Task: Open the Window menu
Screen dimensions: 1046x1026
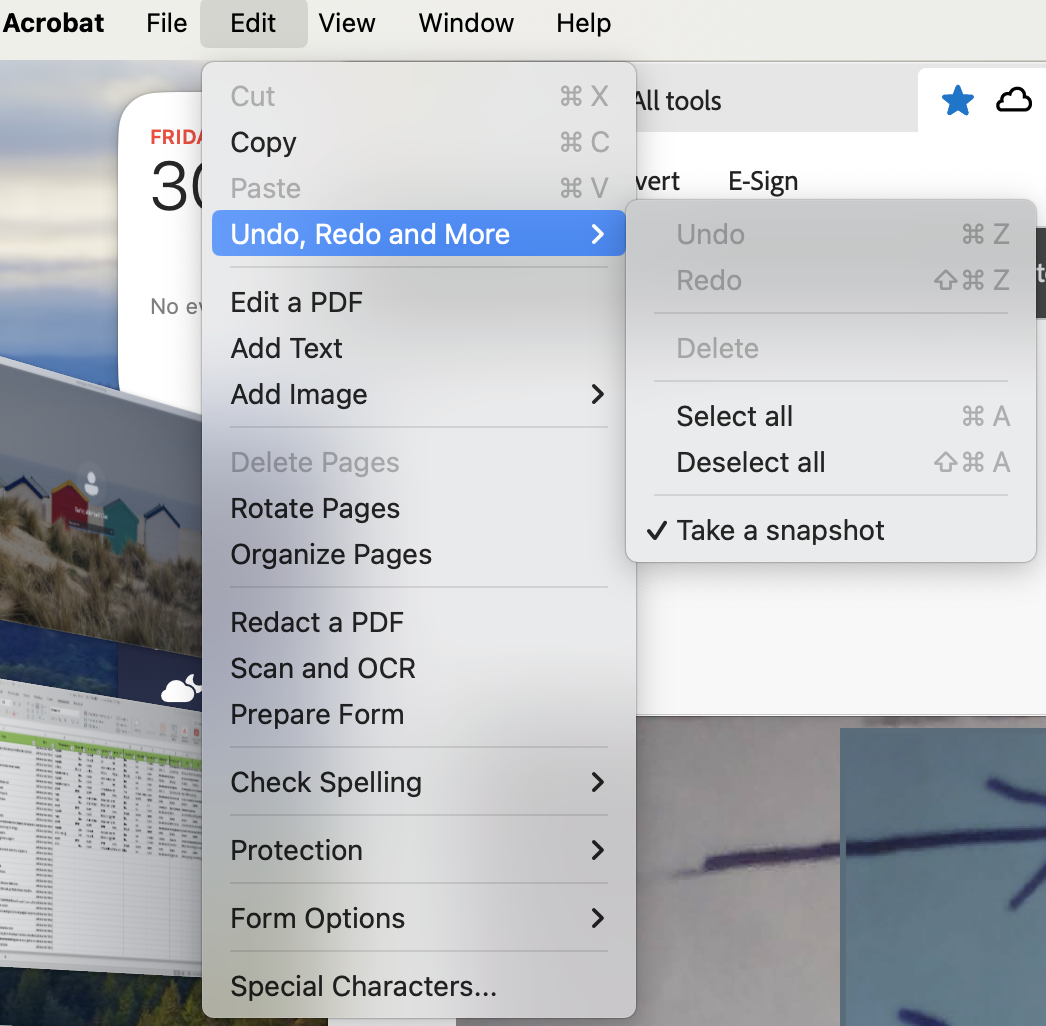Action: coord(465,23)
